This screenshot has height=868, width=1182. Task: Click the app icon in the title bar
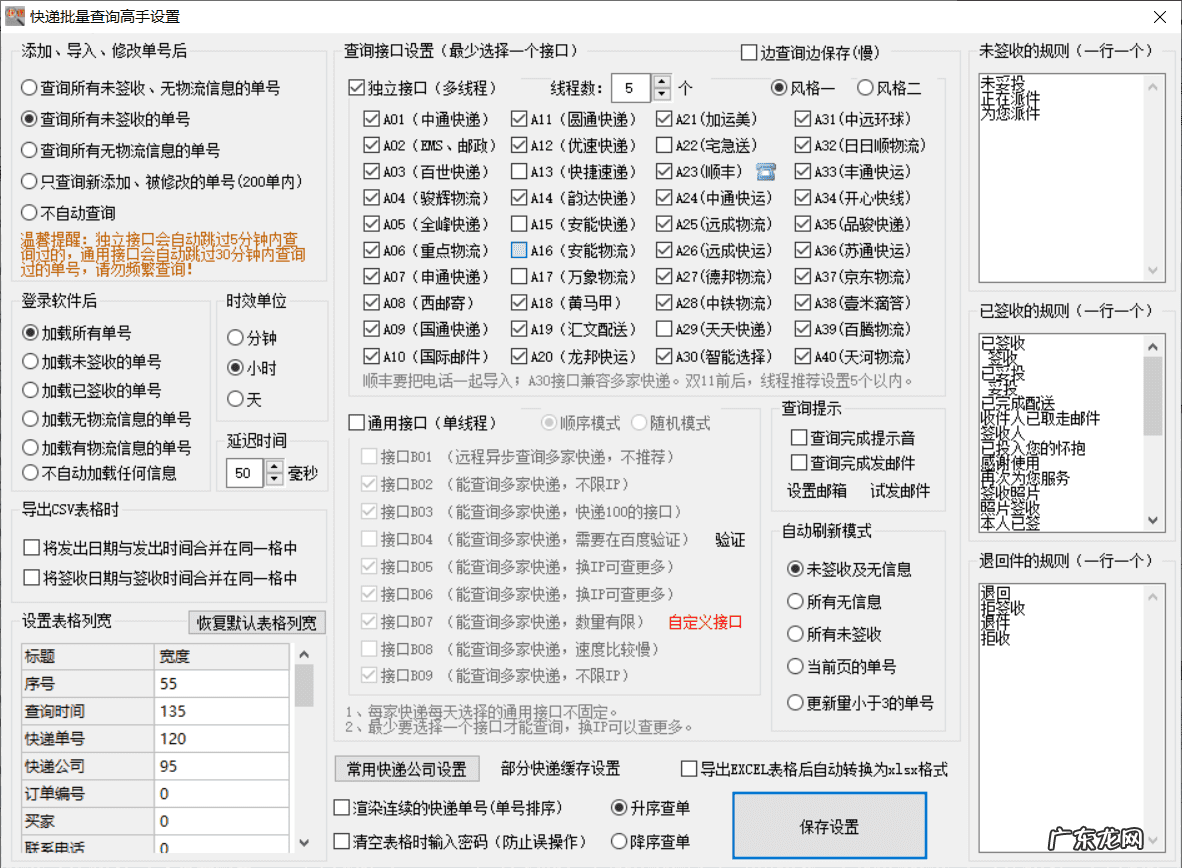[14, 15]
